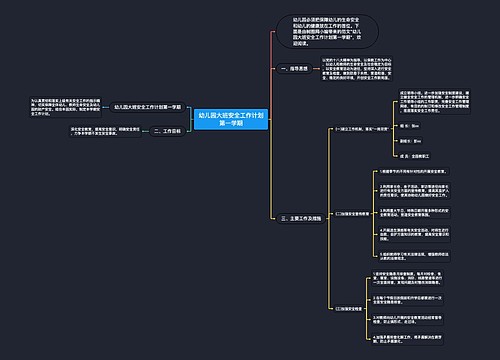Select the (二) 加强安全教育 sub-branch node
Viewport: 500px width, 360px height.
tap(352, 214)
